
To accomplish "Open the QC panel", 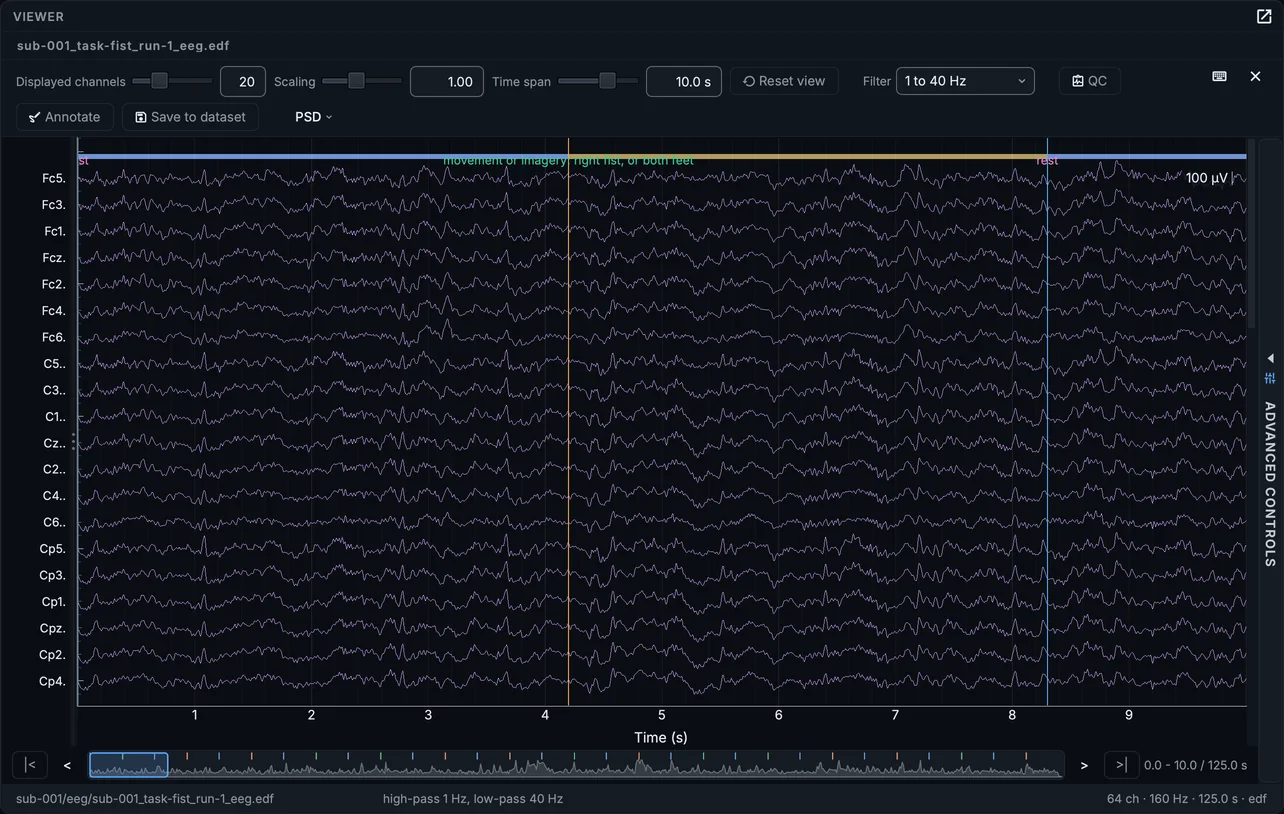I will point(1089,81).
